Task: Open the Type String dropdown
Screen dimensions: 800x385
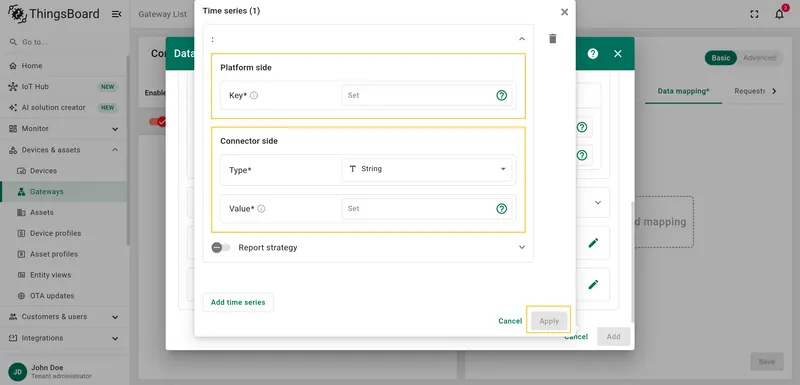Action: (427, 169)
